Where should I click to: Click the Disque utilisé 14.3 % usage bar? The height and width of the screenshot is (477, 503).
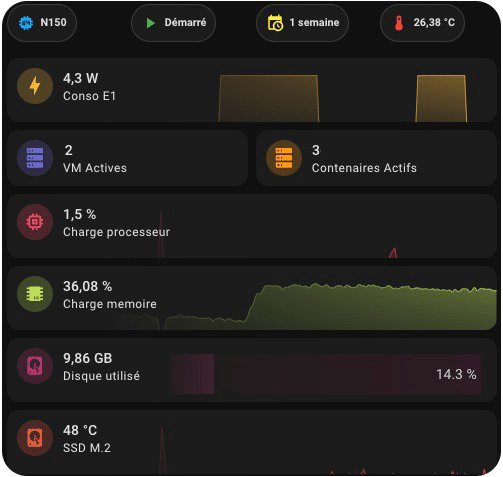coord(325,374)
